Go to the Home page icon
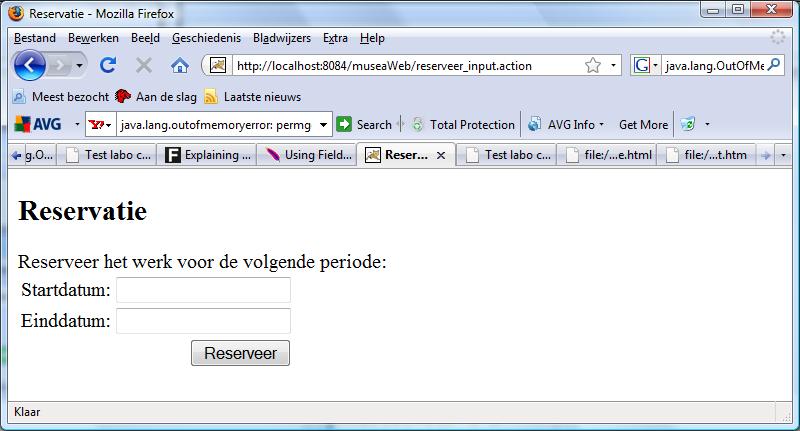The height and width of the screenshot is (431, 800). click(x=180, y=65)
